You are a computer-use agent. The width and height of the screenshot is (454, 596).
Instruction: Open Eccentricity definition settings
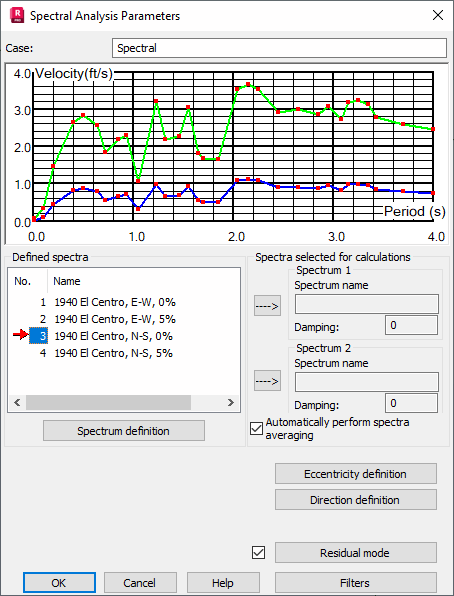point(356,474)
